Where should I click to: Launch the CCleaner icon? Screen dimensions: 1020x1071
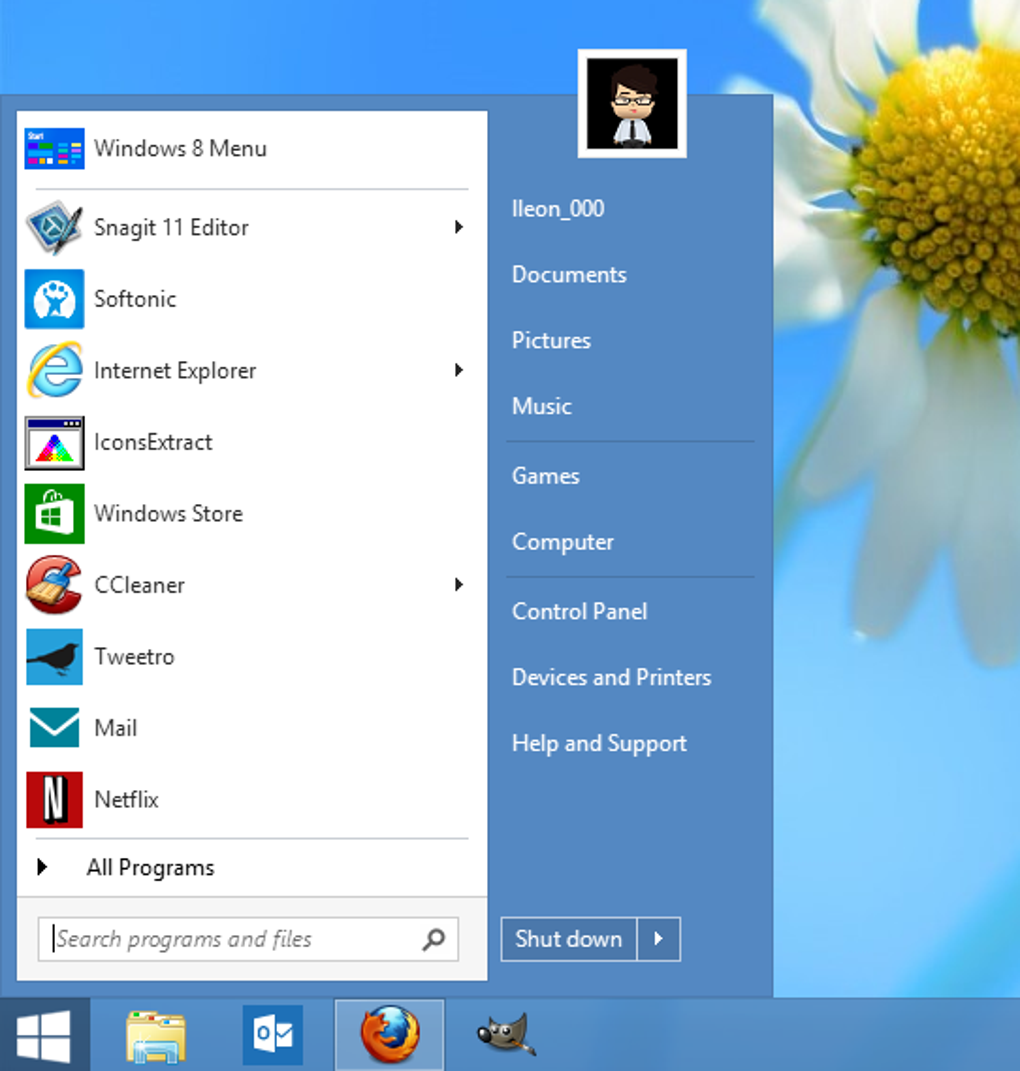pyautogui.click(x=55, y=585)
